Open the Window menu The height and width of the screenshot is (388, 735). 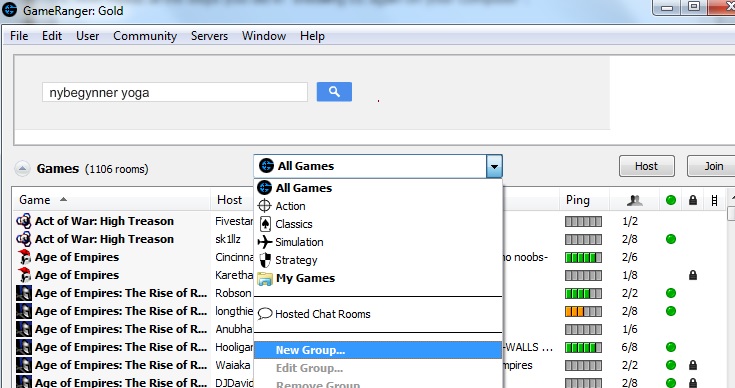(x=264, y=36)
